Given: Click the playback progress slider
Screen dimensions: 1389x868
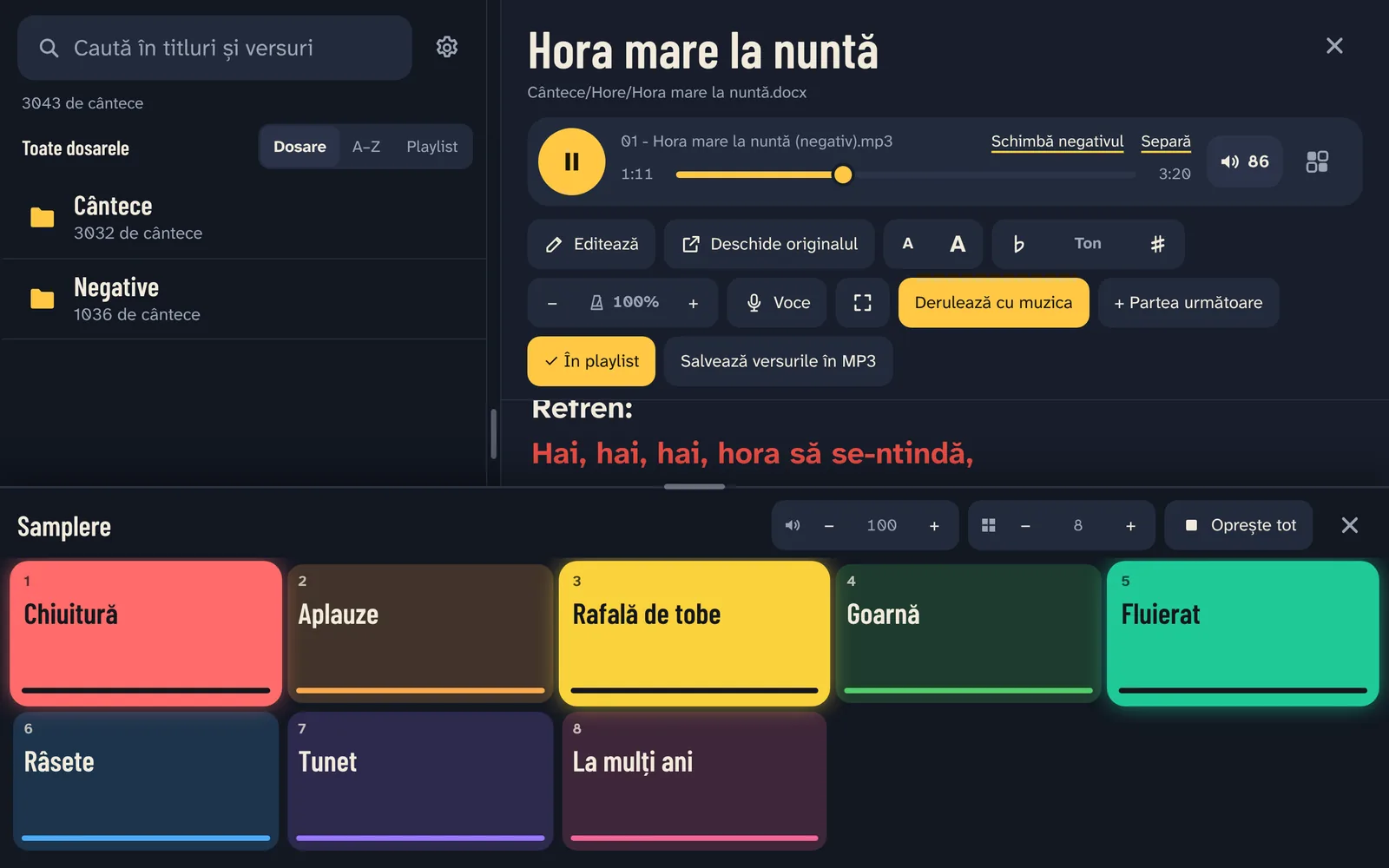Looking at the screenshot, I should [905, 174].
